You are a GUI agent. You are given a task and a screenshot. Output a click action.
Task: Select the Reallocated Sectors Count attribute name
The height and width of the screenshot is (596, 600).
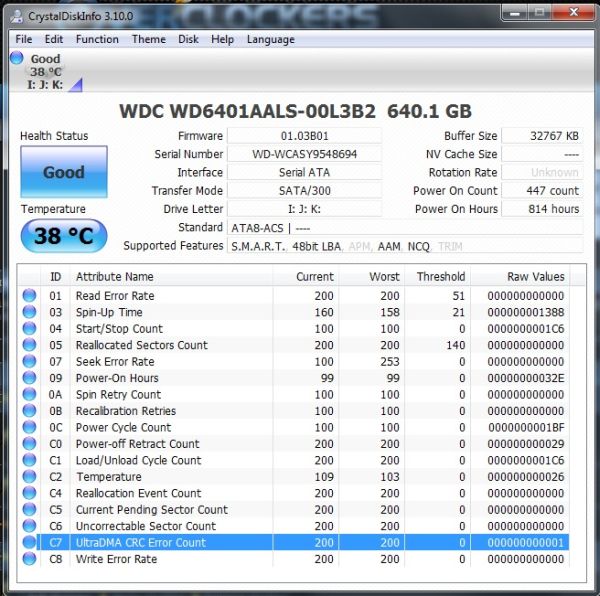[142, 345]
